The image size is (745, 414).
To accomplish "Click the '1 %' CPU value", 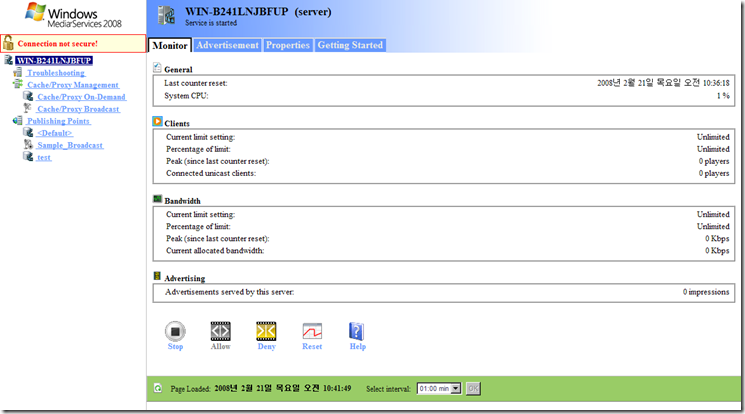I will click(x=723, y=96).
